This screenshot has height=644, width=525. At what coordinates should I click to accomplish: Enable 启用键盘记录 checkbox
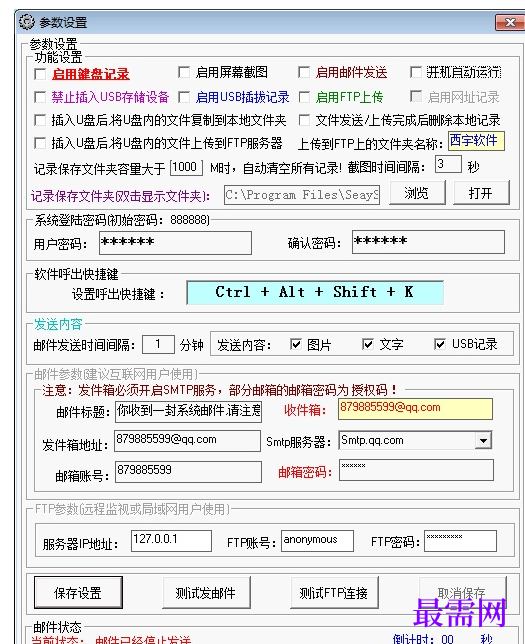(x=40, y=74)
